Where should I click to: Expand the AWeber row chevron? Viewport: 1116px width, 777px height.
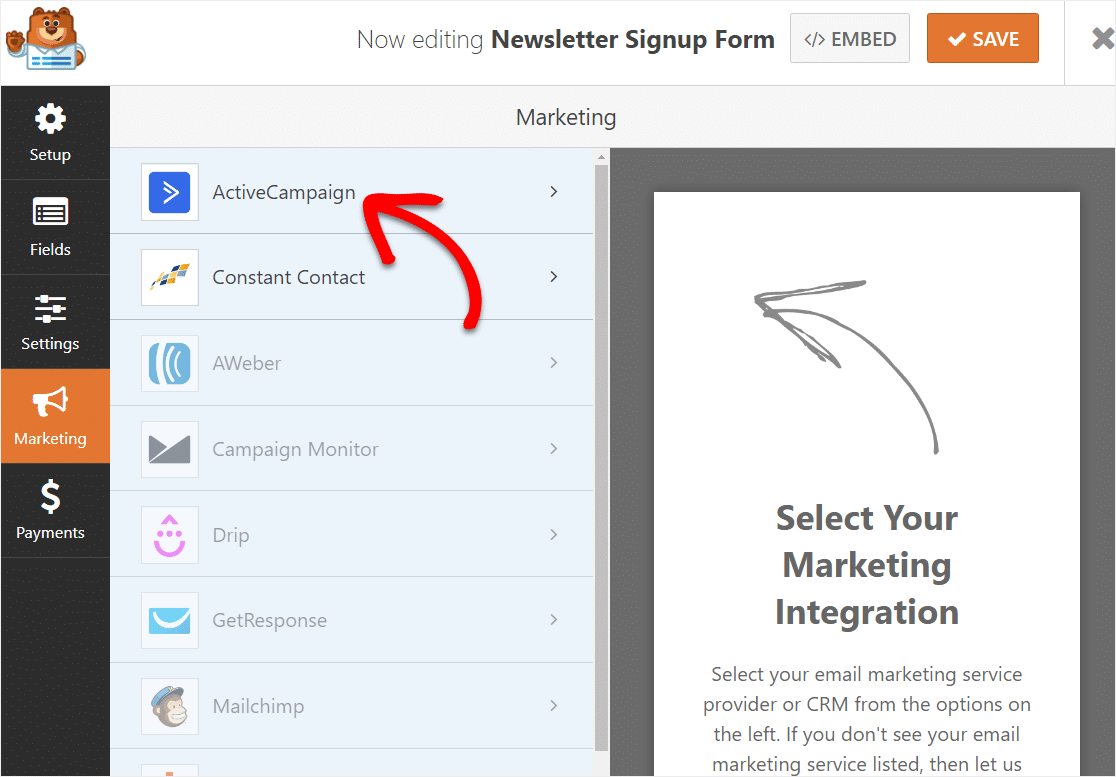[554, 363]
